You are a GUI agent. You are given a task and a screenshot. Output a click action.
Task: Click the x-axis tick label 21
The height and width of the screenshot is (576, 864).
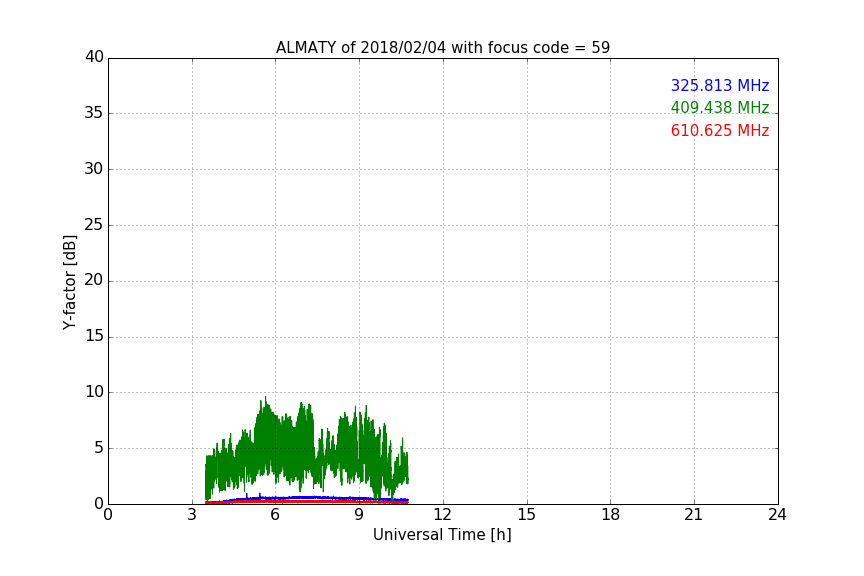694,515
